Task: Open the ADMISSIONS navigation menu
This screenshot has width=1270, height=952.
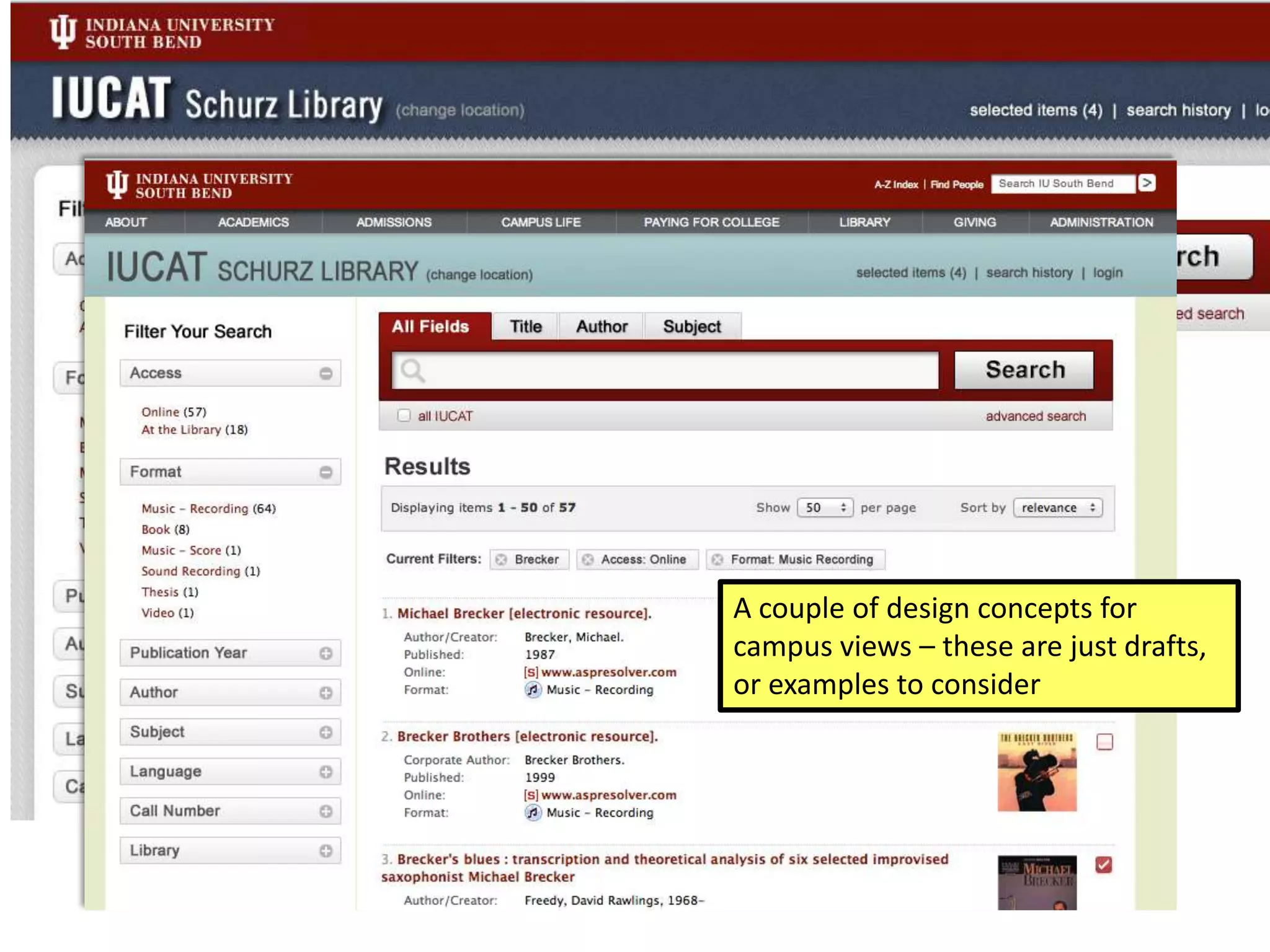Action: [x=394, y=222]
